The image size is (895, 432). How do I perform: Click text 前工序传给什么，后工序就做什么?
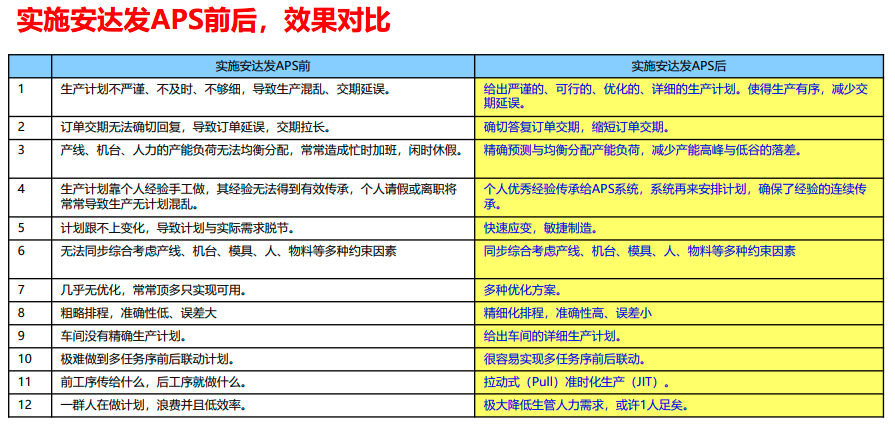151,382
